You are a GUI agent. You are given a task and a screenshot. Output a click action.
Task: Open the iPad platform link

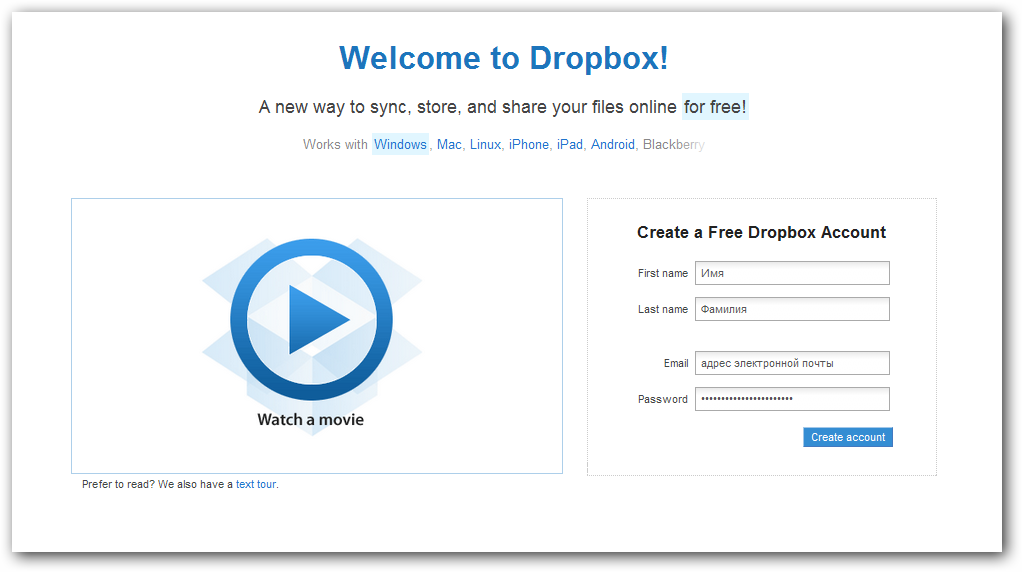570,144
